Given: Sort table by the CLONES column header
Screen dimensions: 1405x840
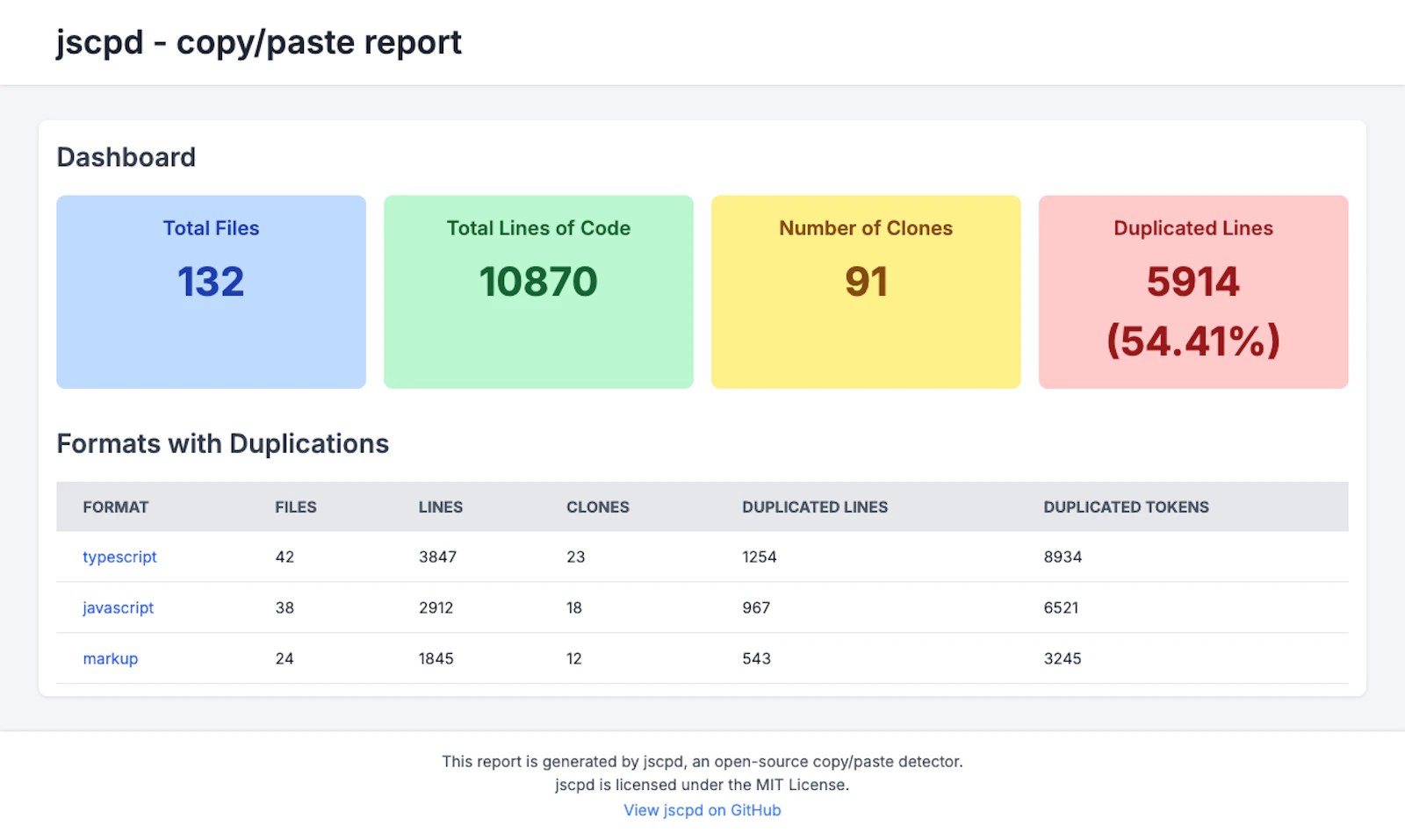Looking at the screenshot, I should tap(597, 506).
